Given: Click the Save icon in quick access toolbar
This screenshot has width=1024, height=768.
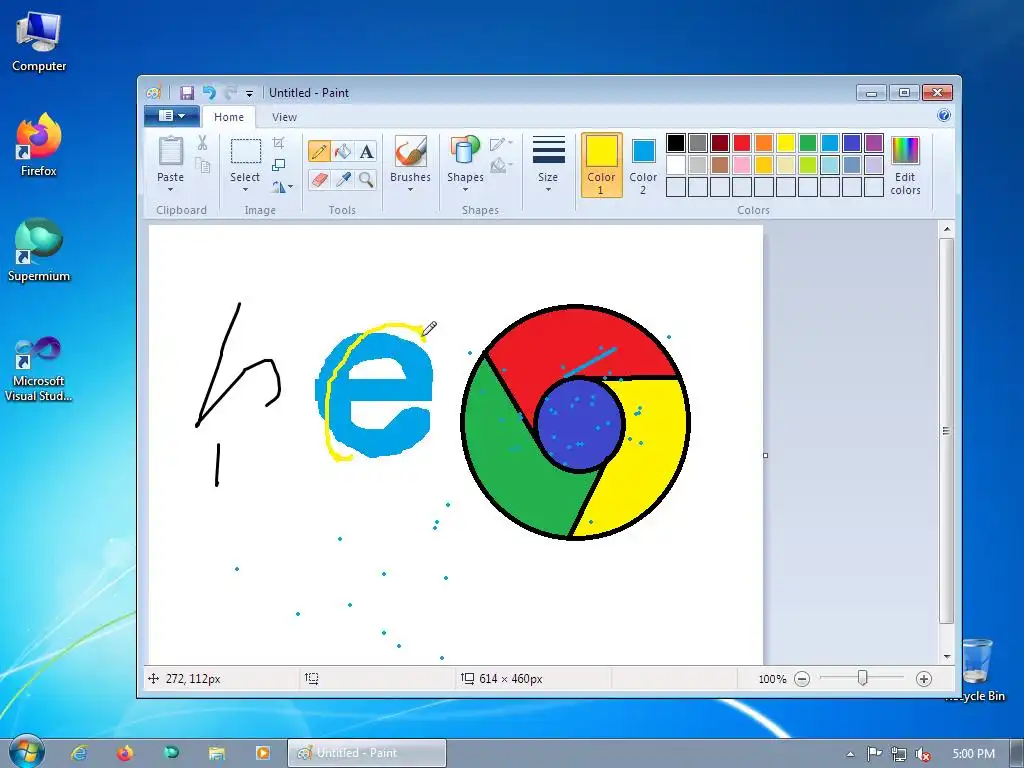Looking at the screenshot, I should click(187, 93).
